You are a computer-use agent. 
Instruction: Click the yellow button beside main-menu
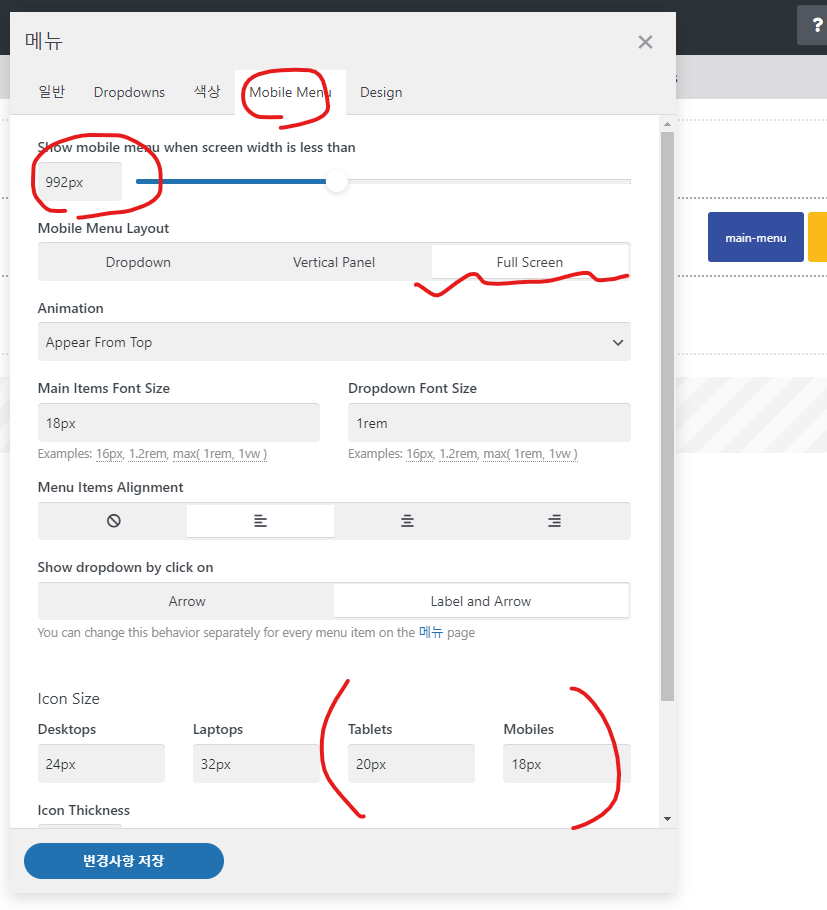point(818,237)
